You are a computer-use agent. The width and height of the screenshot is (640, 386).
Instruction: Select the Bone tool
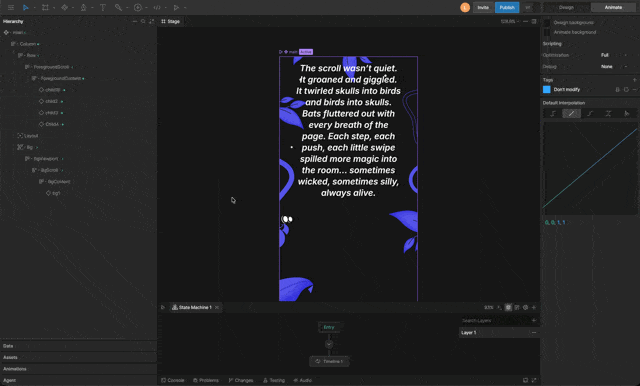click(x=118, y=7)
